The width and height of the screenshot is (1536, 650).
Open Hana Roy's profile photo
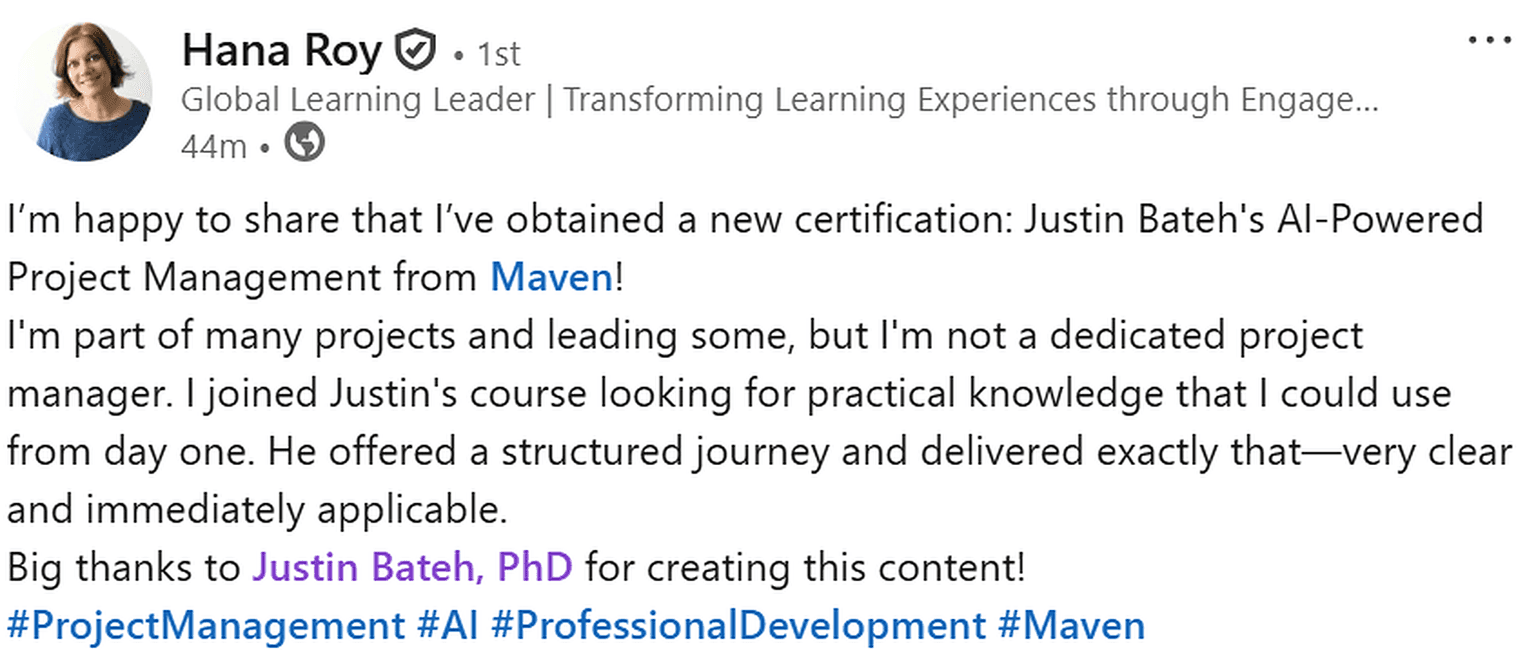(84, 91)
